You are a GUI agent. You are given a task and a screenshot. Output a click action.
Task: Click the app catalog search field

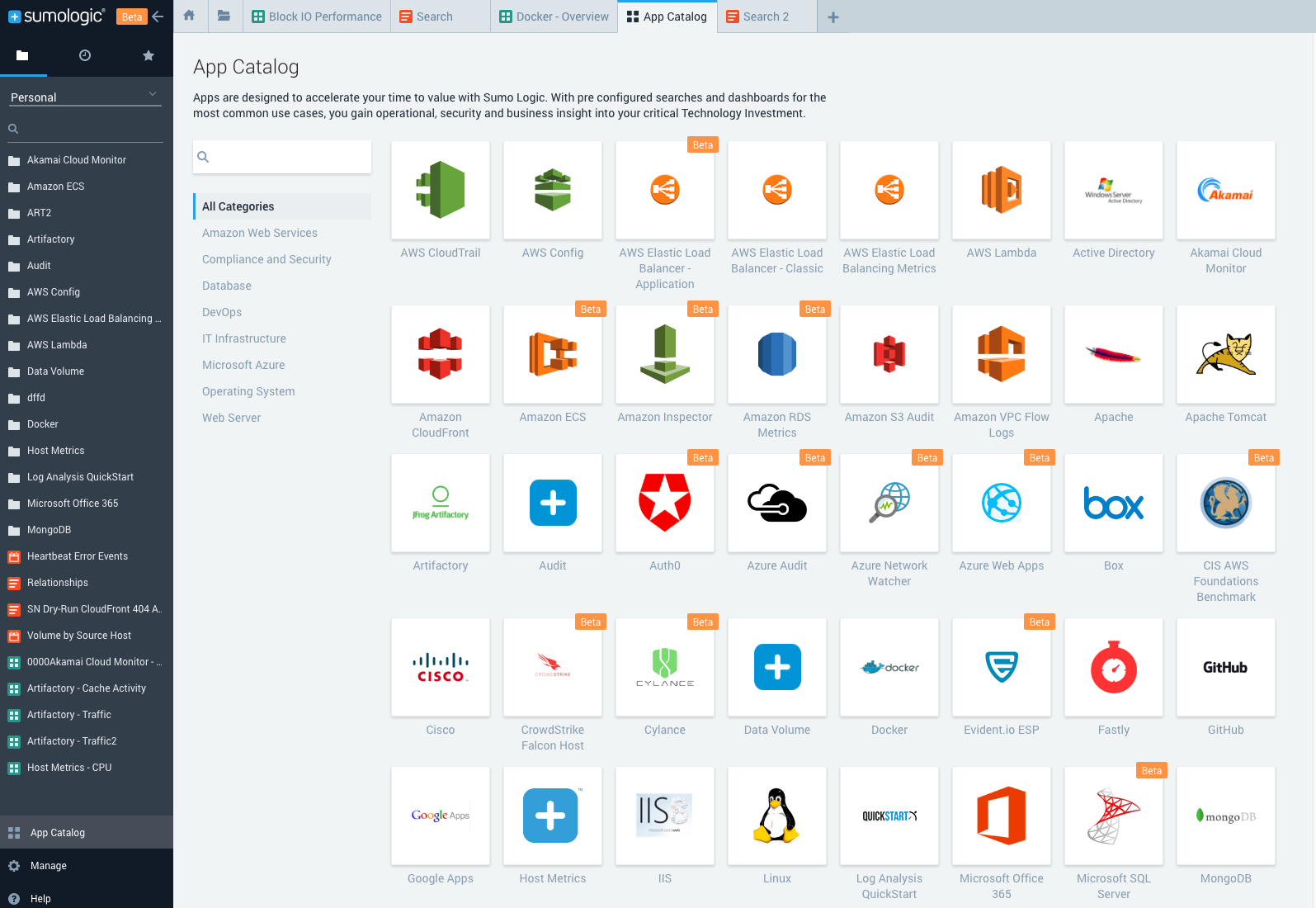282,157
